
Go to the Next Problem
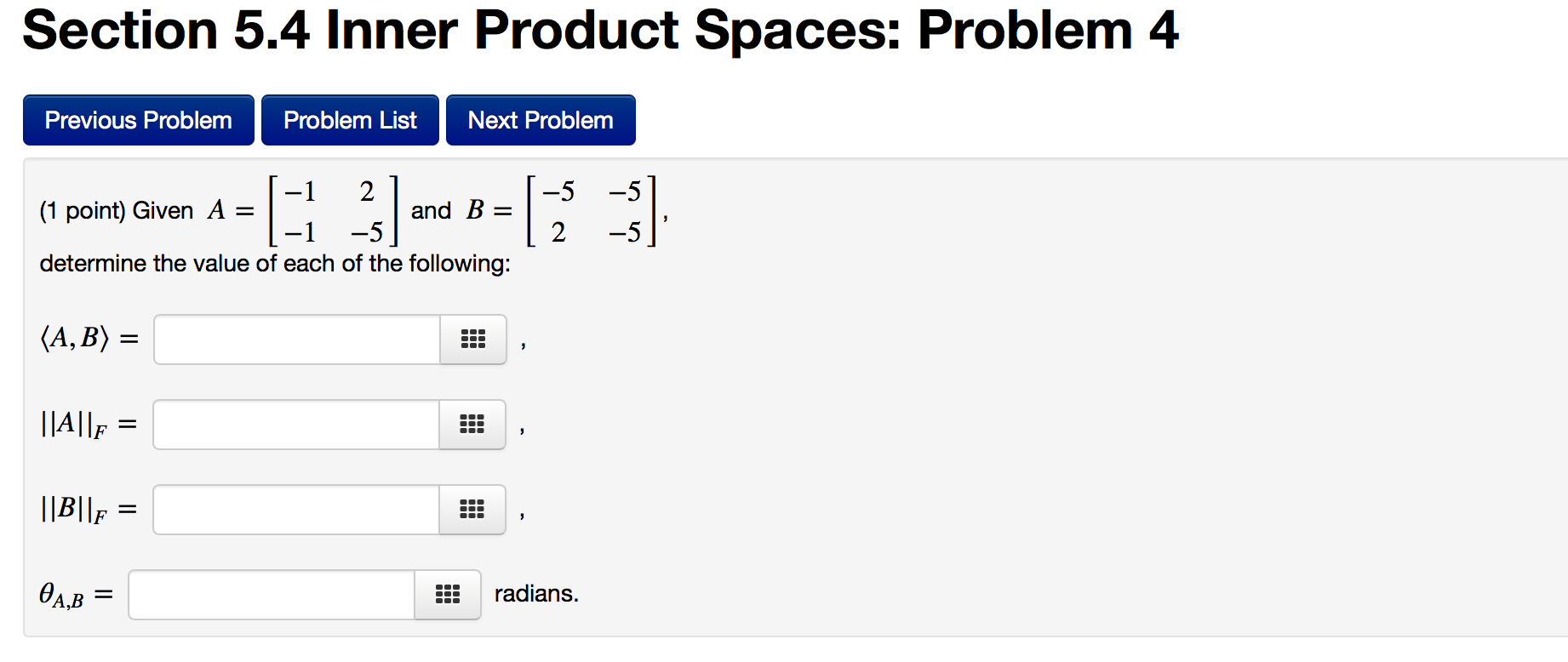(540, 119)
